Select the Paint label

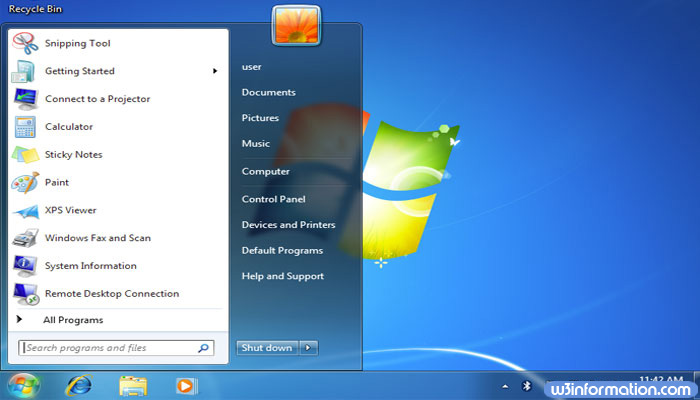(57, 183)
